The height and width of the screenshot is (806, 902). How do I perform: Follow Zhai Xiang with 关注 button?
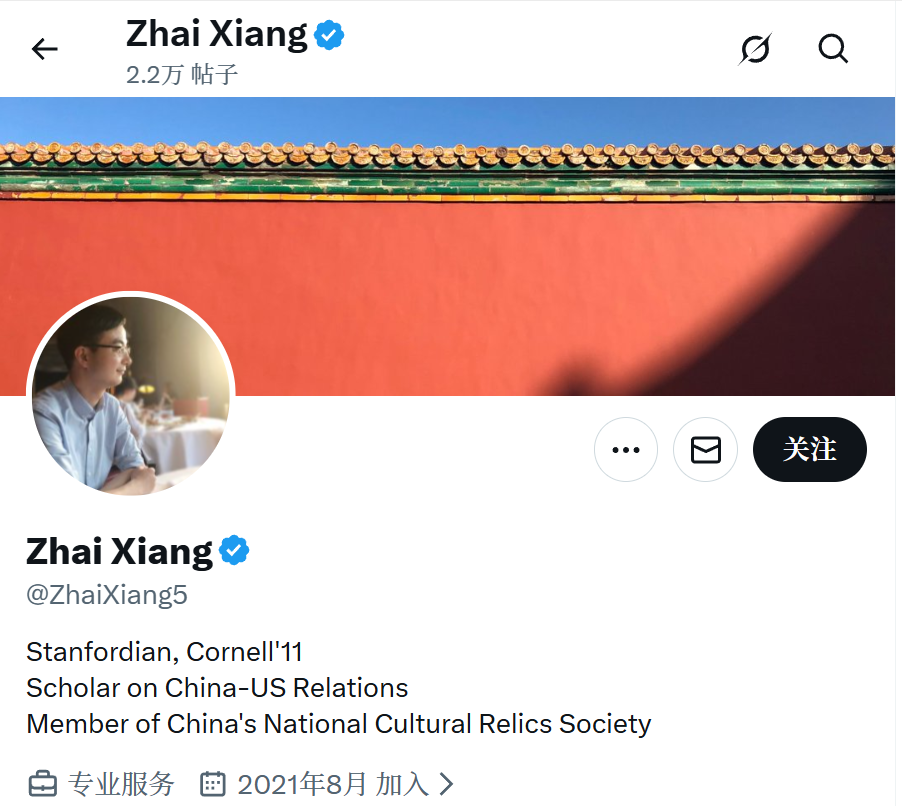point(809,449)
